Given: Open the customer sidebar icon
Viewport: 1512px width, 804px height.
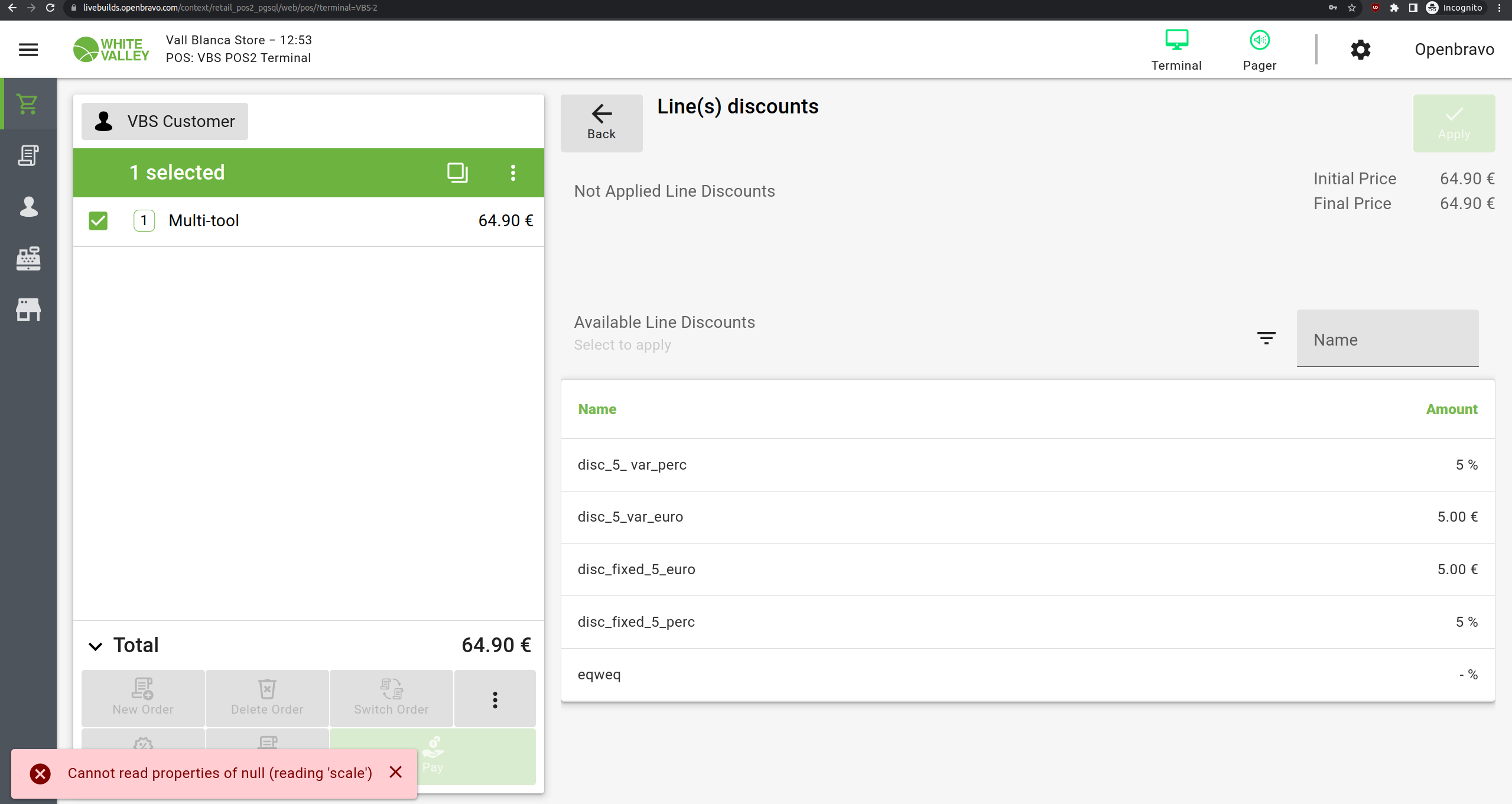Looking at the screenshot, I should pos(28,207).
